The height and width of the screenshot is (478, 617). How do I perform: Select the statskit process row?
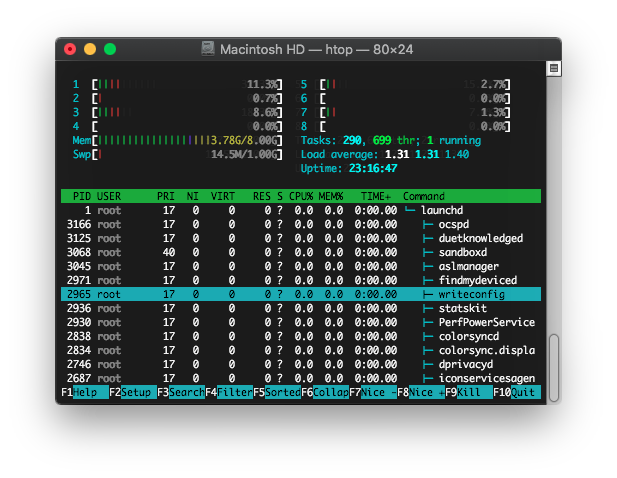(301, 308)
